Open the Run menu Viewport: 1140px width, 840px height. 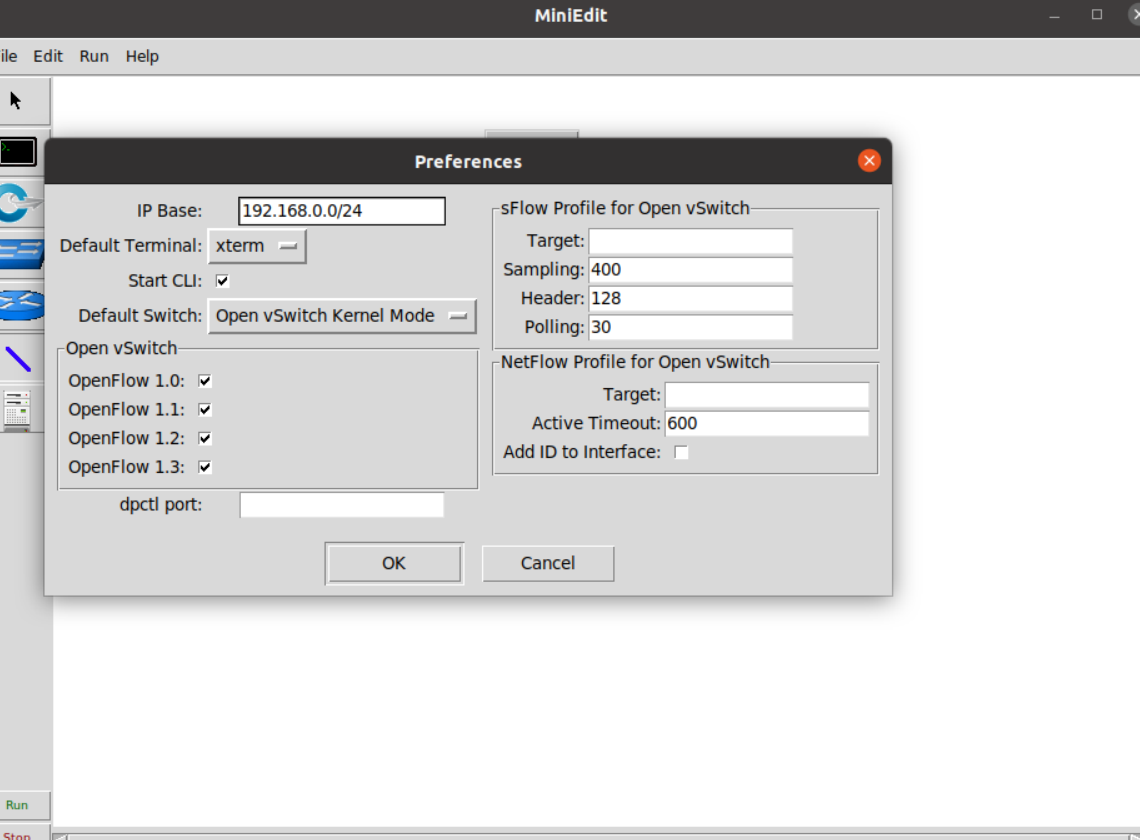coord(94,56)
